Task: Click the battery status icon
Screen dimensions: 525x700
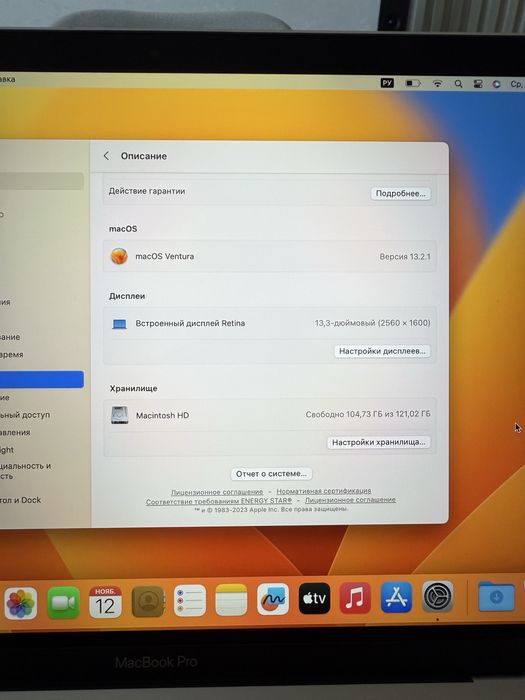Action: pos(413,83)
